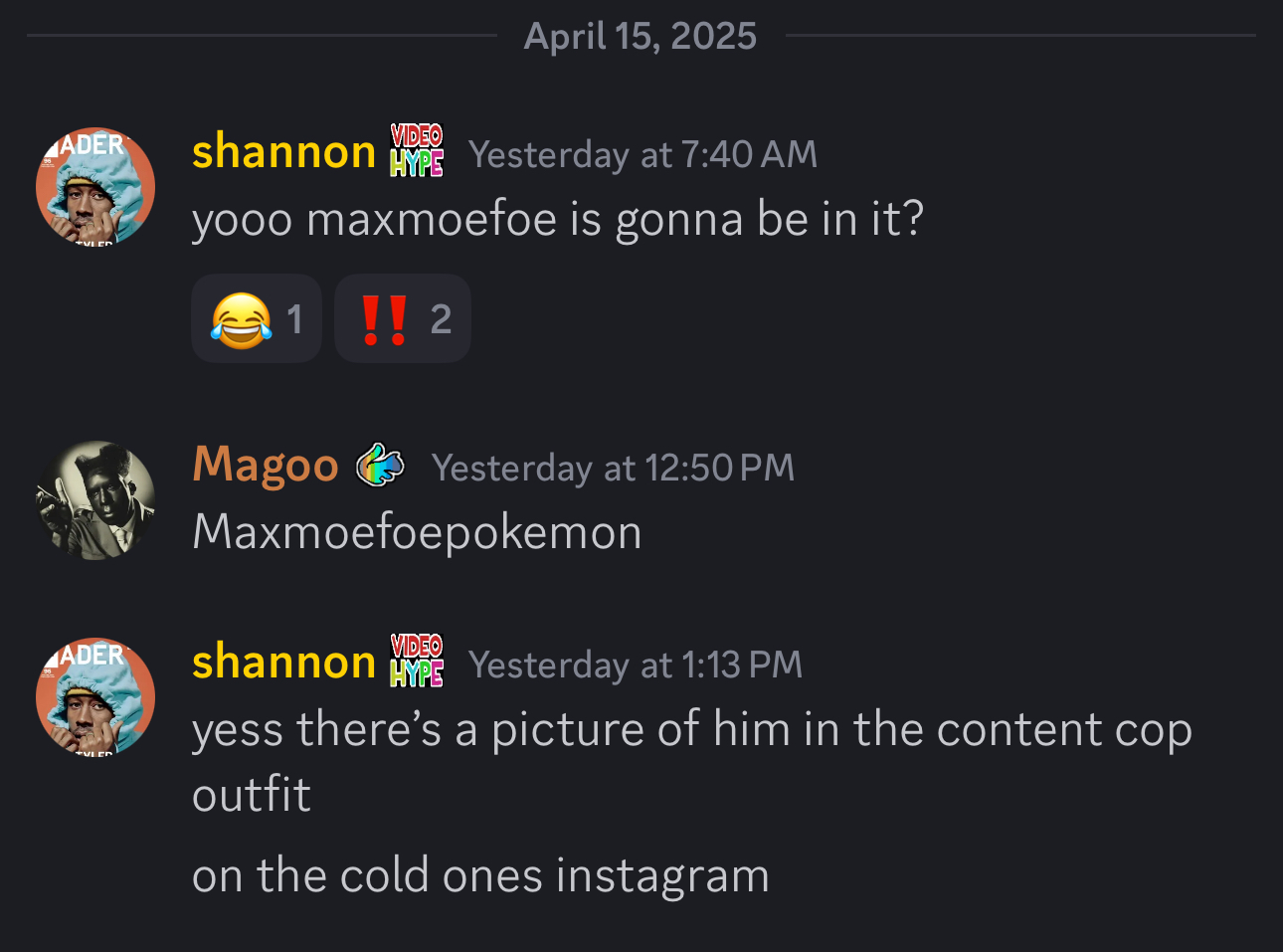The width and height of the screenshot is (1283, 952).
Task: Open shannon's avatar on the 1:13 PM message
Action: (95, 696)
